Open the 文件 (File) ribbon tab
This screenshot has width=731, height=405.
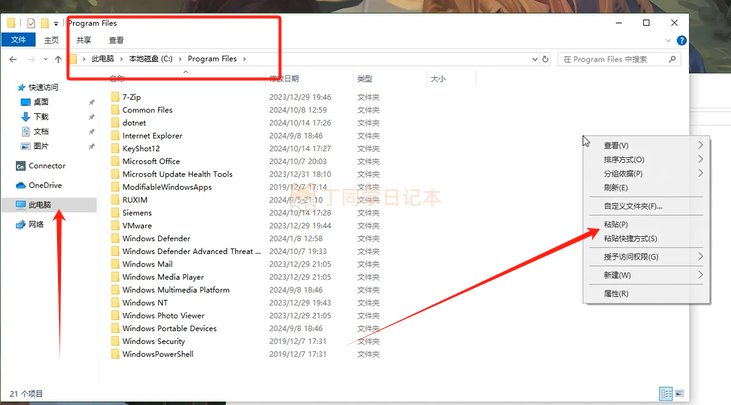pos(17,40)
